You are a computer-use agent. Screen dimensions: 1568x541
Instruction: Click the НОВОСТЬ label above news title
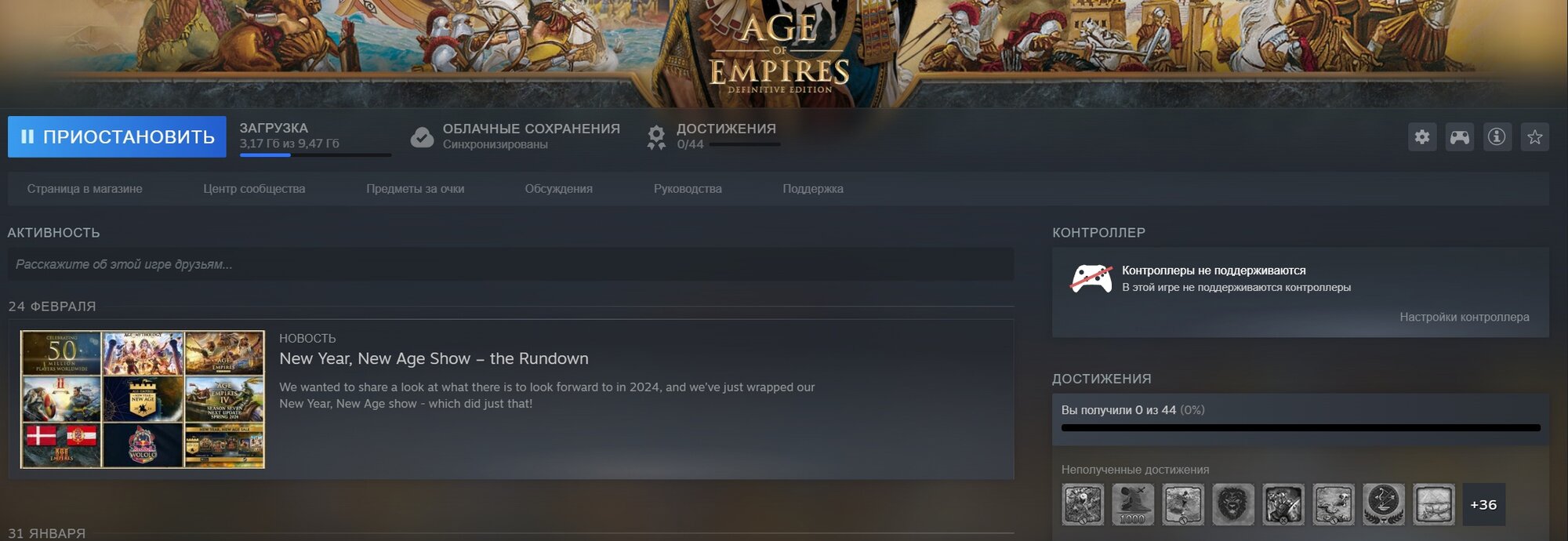(307, 339)
